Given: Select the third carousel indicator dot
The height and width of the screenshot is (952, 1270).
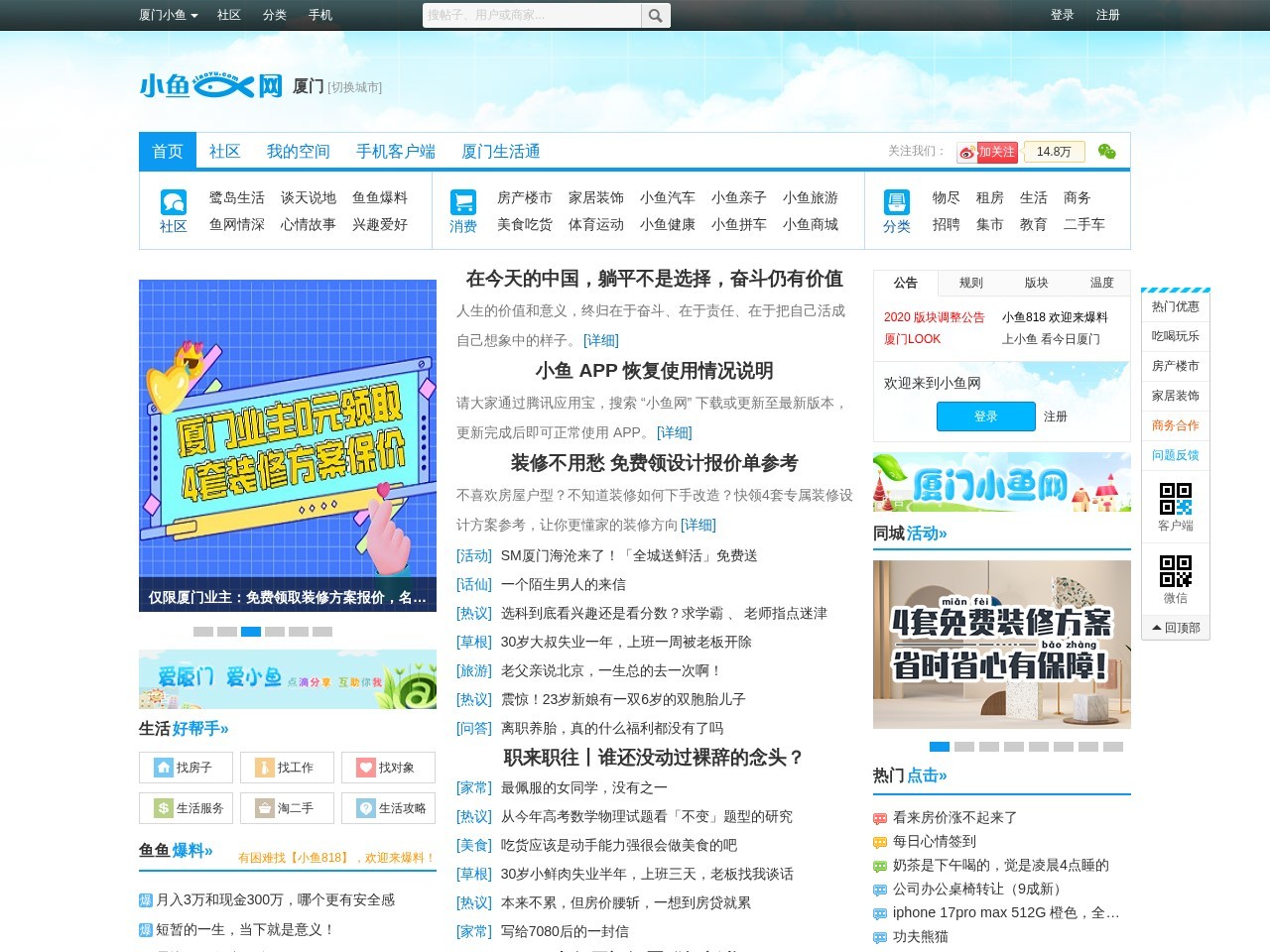Looking at the screenshot, I should pyautogui.click(x=251, y=632).
